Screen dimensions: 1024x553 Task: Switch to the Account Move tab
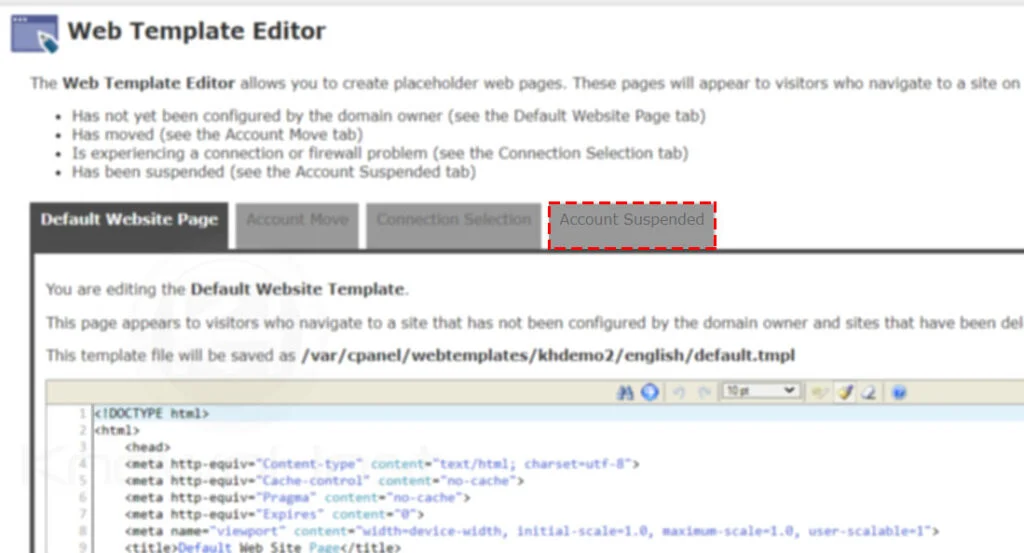pyautogui.click(x=297, y=226)
